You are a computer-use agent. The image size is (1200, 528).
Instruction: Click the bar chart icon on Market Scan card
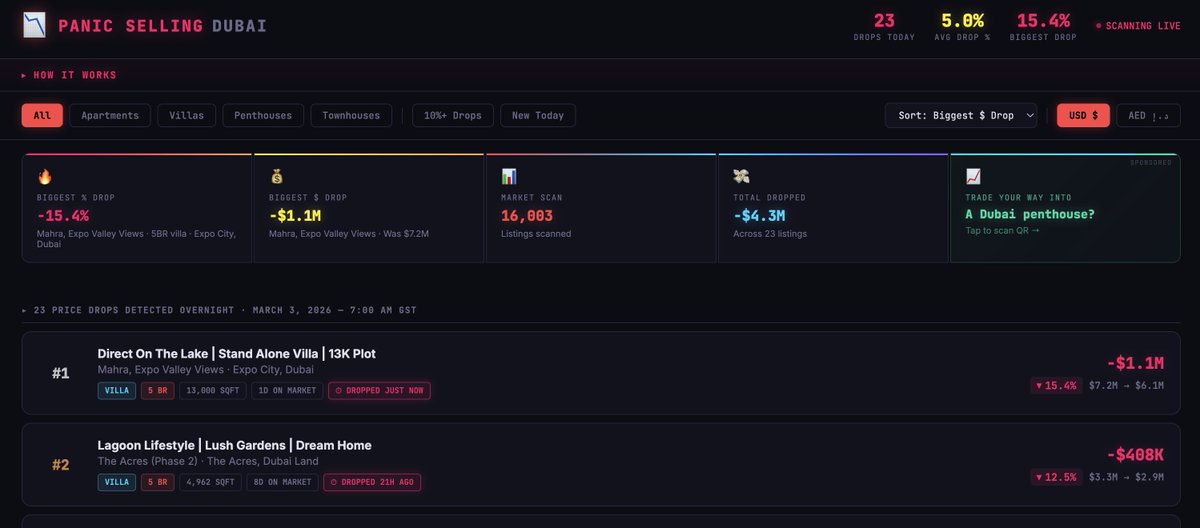point(509,176)
